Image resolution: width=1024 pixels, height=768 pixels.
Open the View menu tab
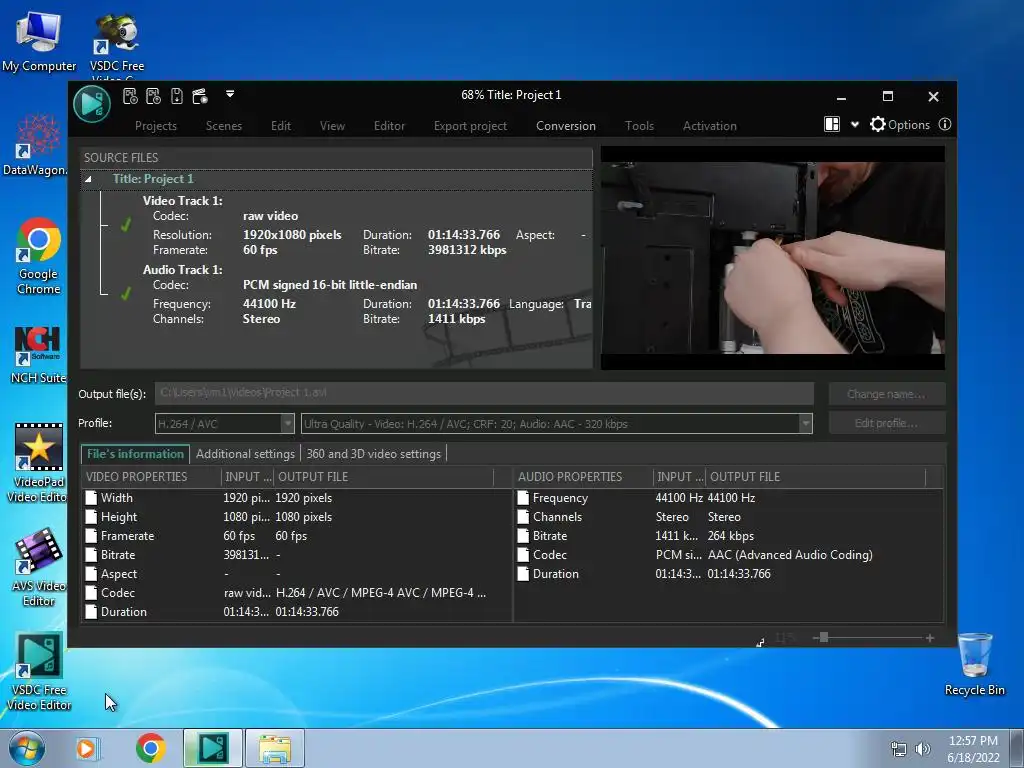pyautogui.click(x=332, y=125)
